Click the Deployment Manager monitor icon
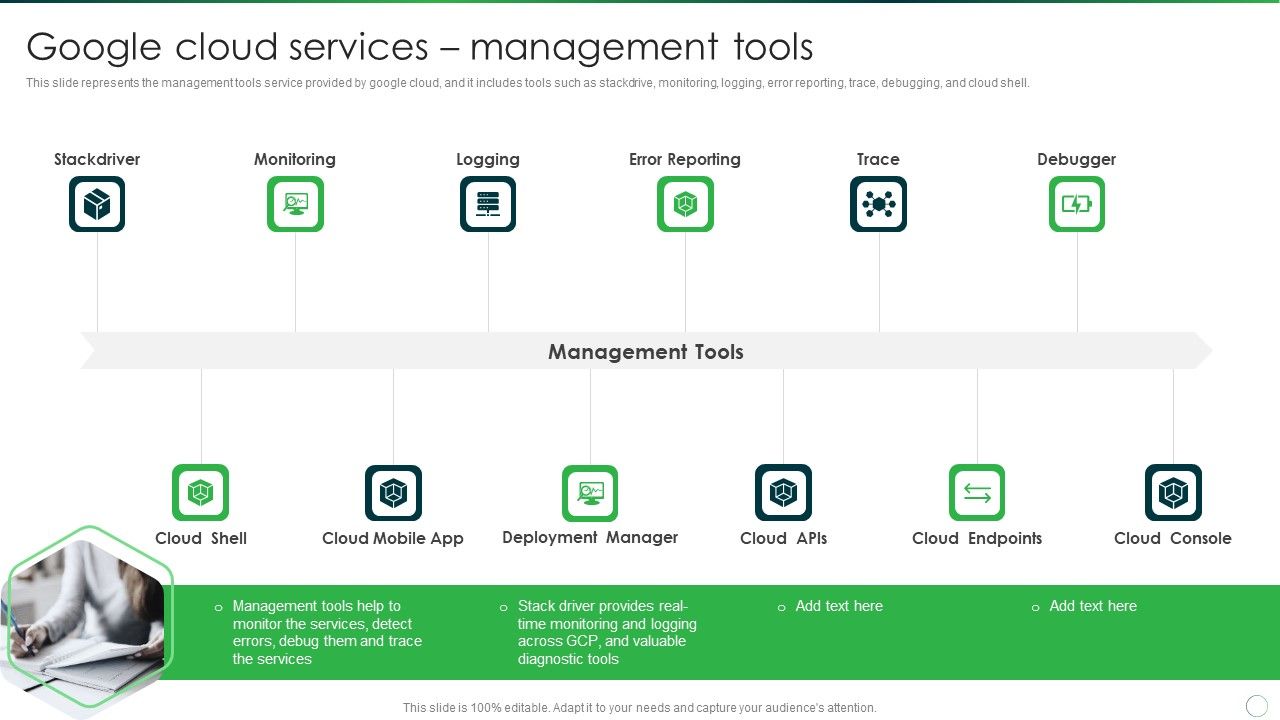This screenshot has height=720, width=1280. click(590, 492)
